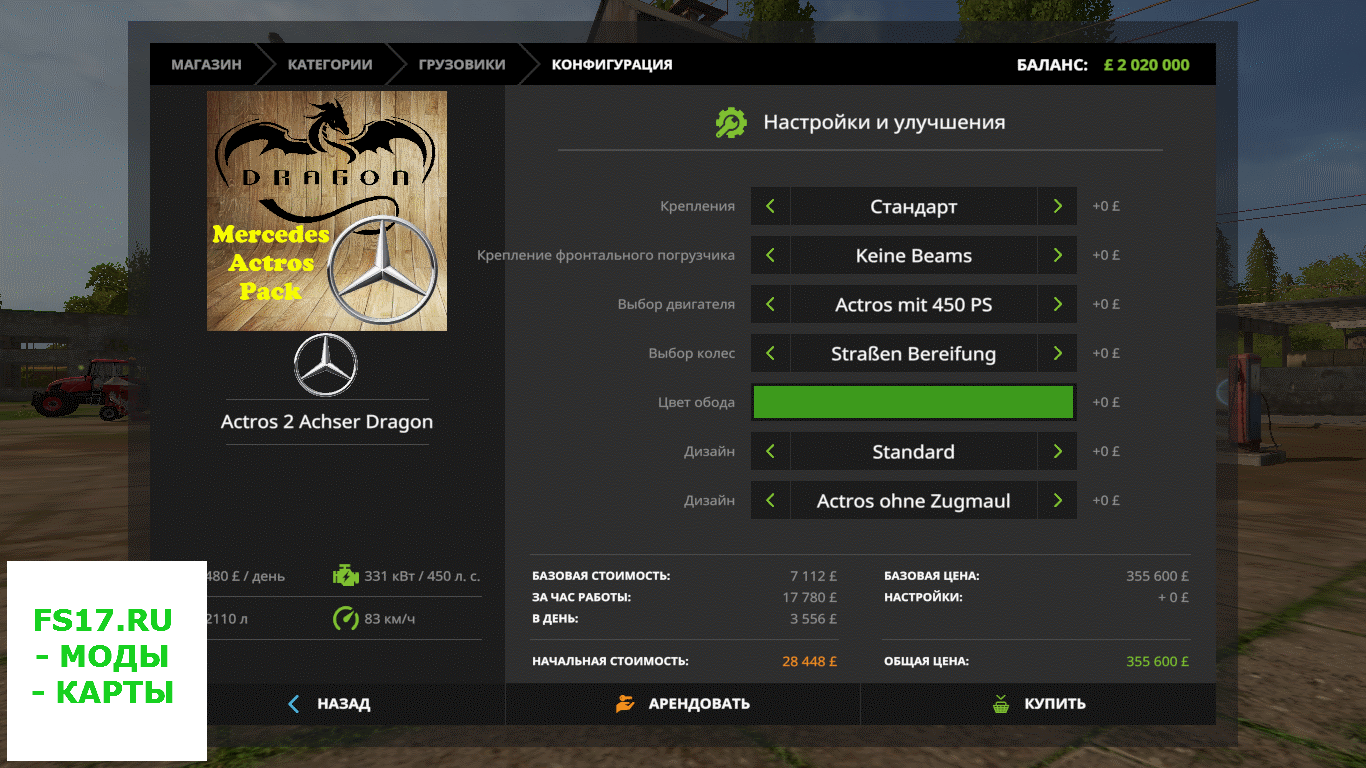This screenshot has width=1366, height=768.
Task: Click the БАЗОВАЯ ЦЕНА 355 600 £ value
Action: (1157, 576)
